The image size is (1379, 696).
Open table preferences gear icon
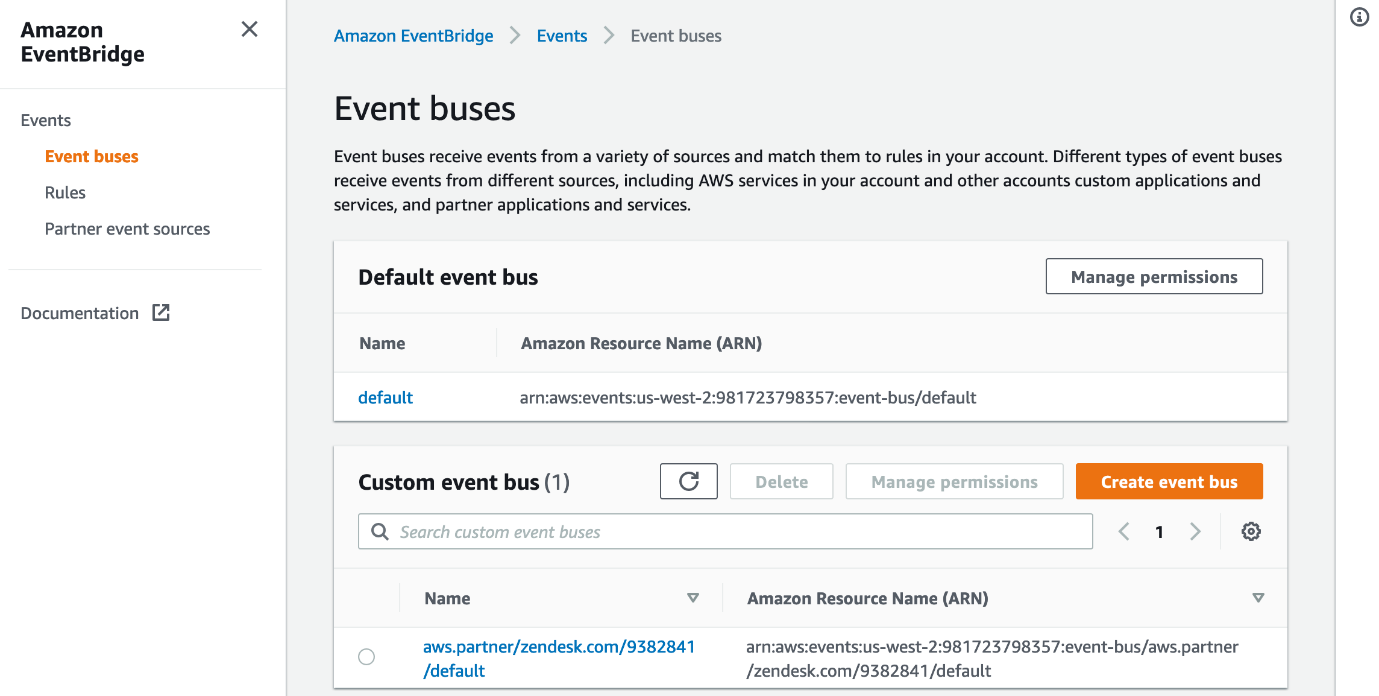(1250, 532)
